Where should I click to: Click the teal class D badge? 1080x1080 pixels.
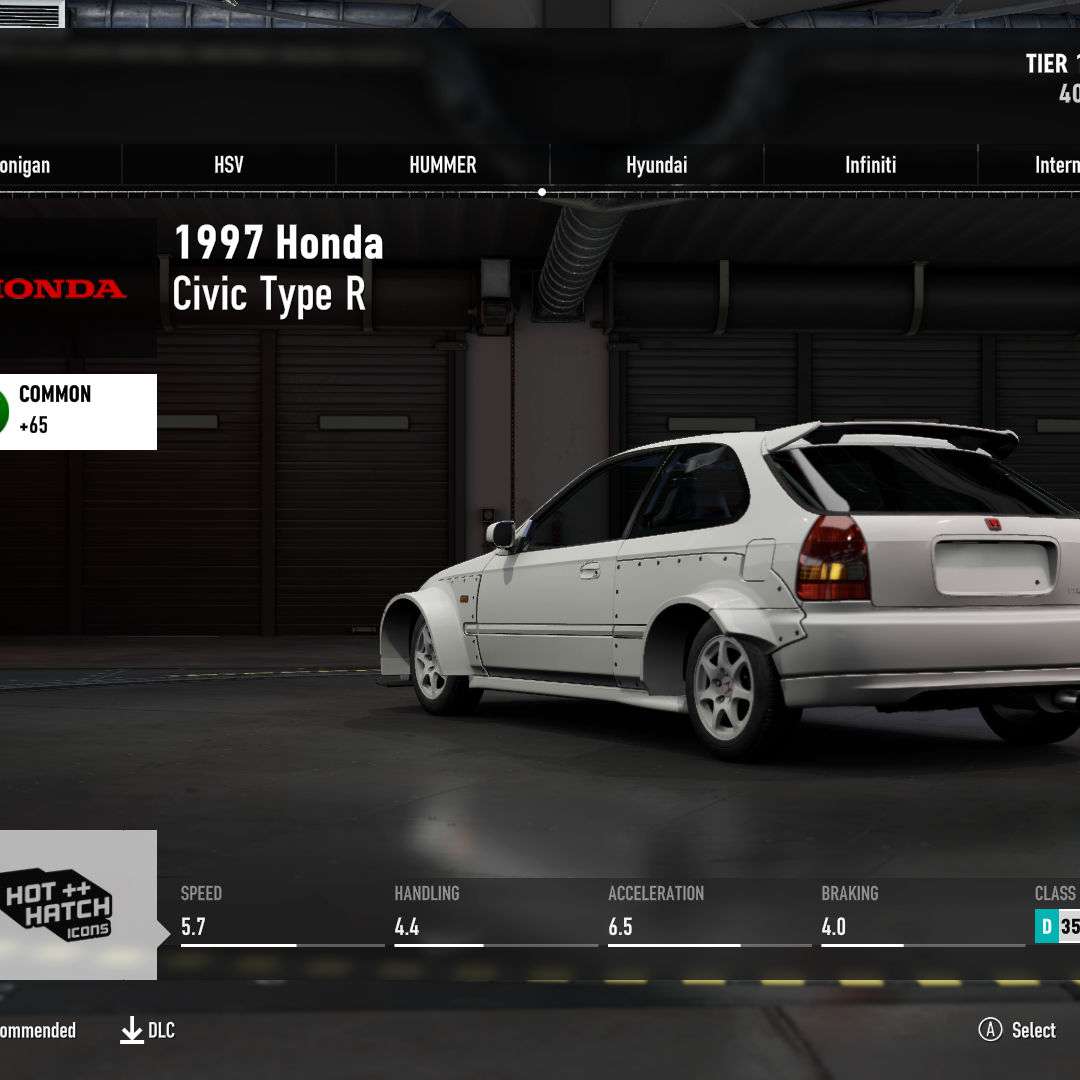(1046, 927)
